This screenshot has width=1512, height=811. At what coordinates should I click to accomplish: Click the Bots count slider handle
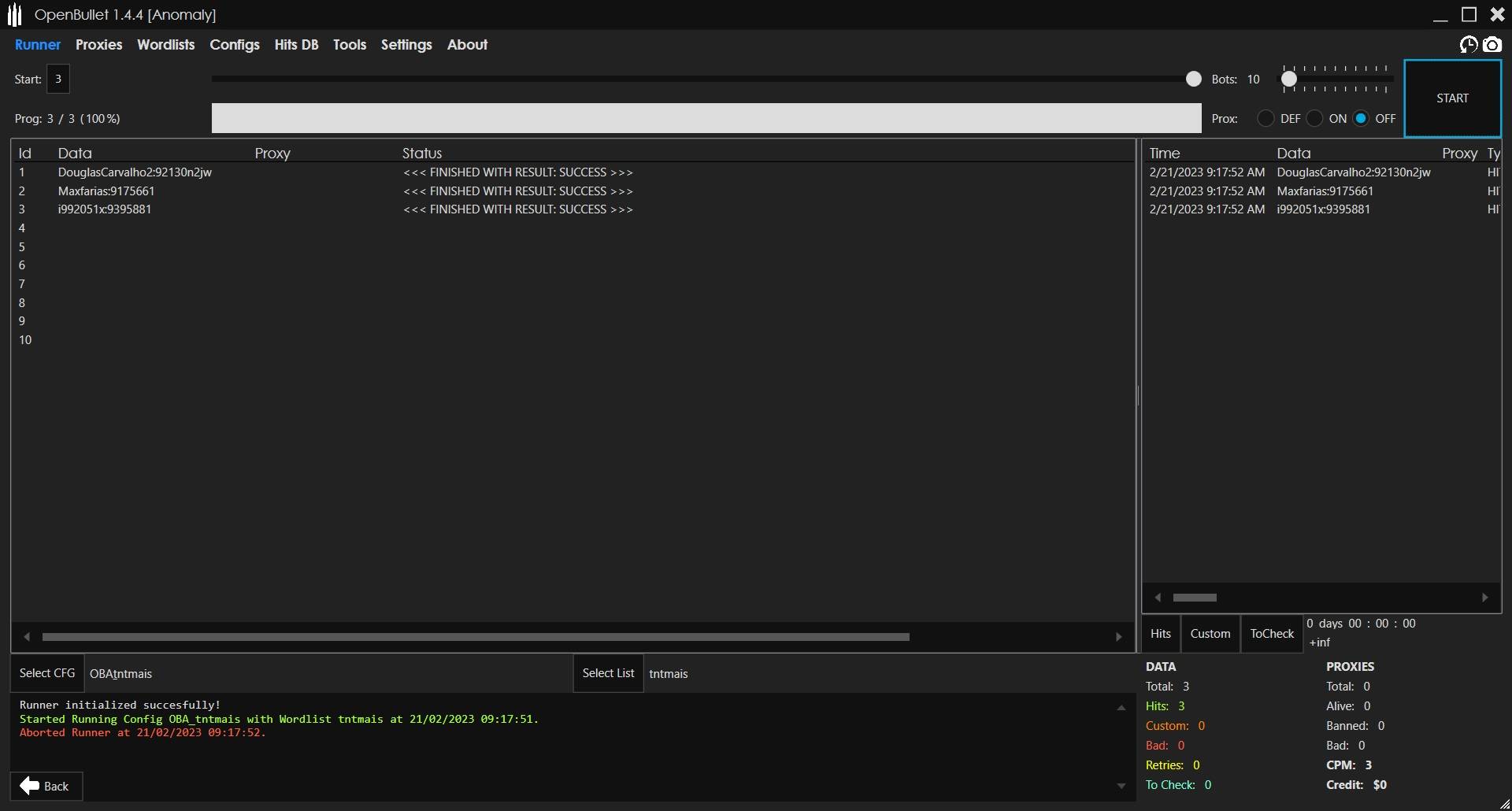pyautogui.click(x=1288, y=79)
